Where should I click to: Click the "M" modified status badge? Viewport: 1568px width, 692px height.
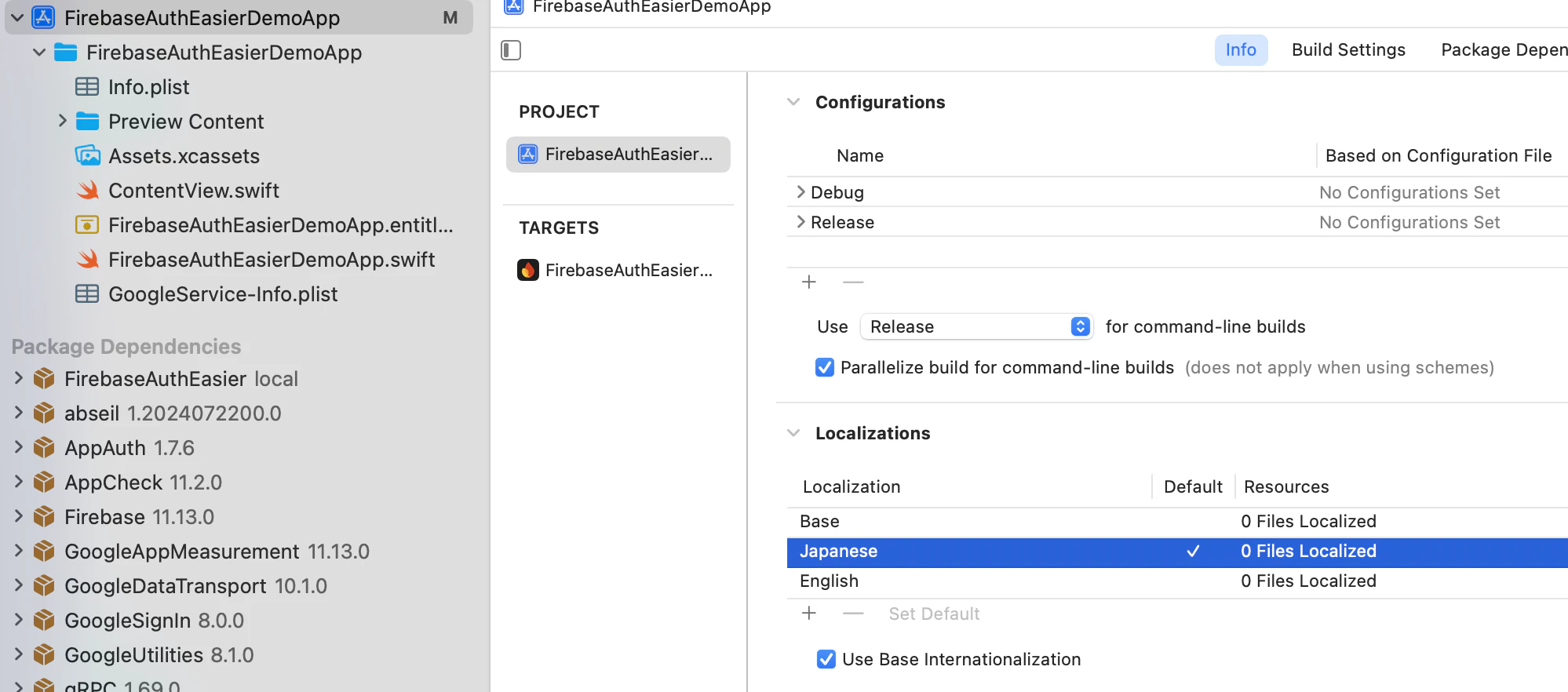coord(450,17)
